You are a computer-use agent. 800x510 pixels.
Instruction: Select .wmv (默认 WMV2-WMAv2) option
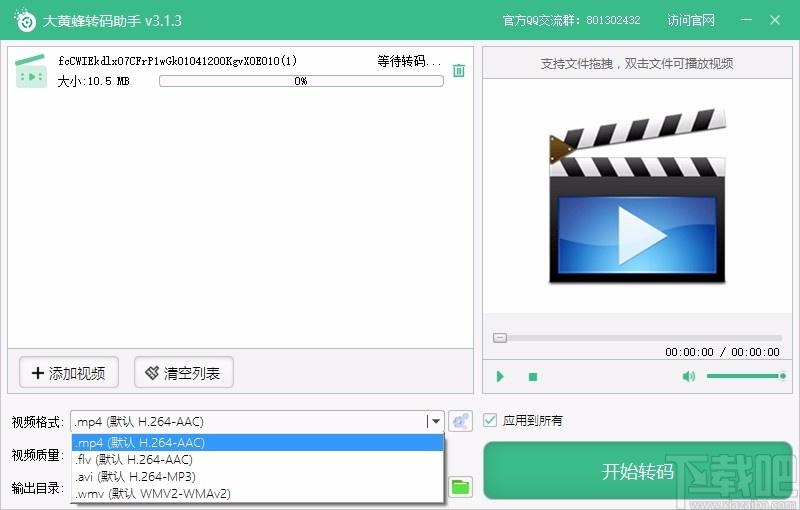pos(258,493)
